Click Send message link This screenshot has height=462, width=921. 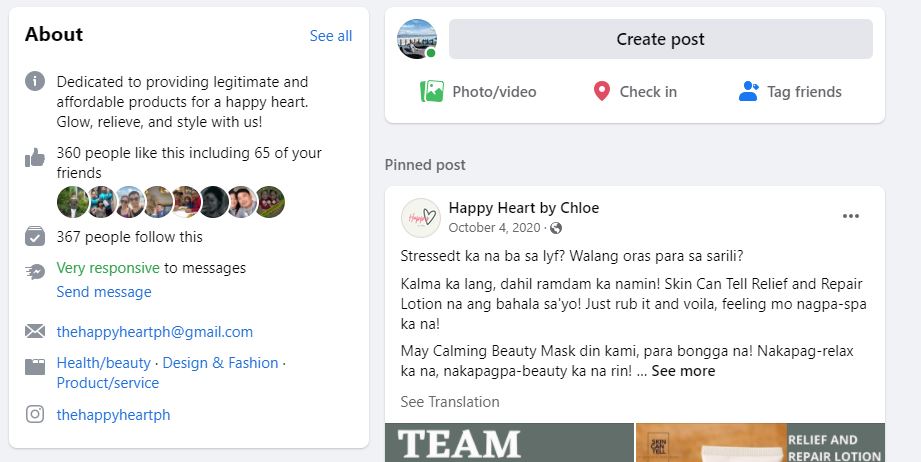point(104,292)
